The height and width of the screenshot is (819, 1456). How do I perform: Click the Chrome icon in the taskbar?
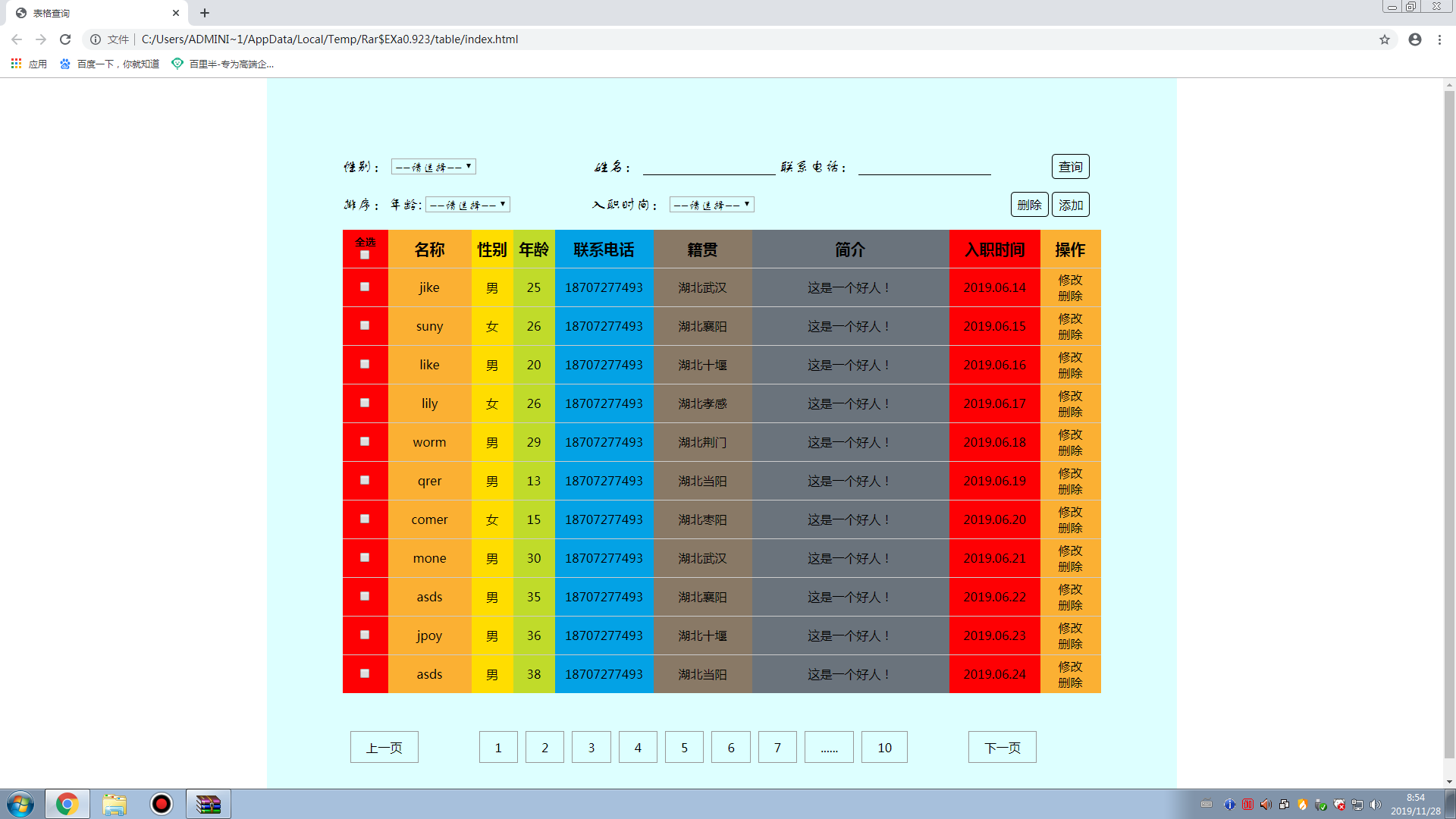click(x=67, y=805)
